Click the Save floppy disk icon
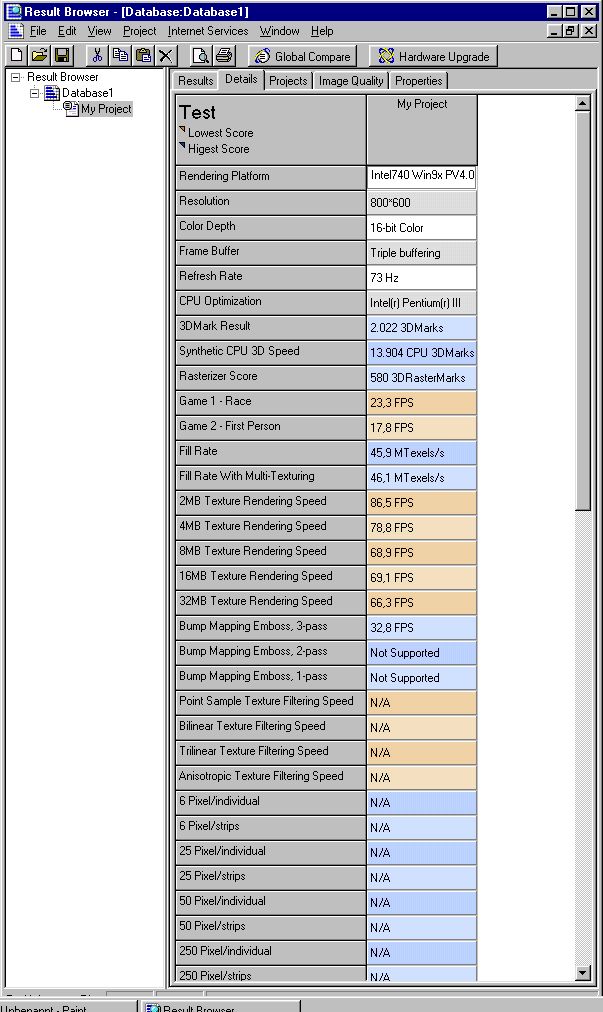This screenshot has width=603, height=1012. [62, 56]
